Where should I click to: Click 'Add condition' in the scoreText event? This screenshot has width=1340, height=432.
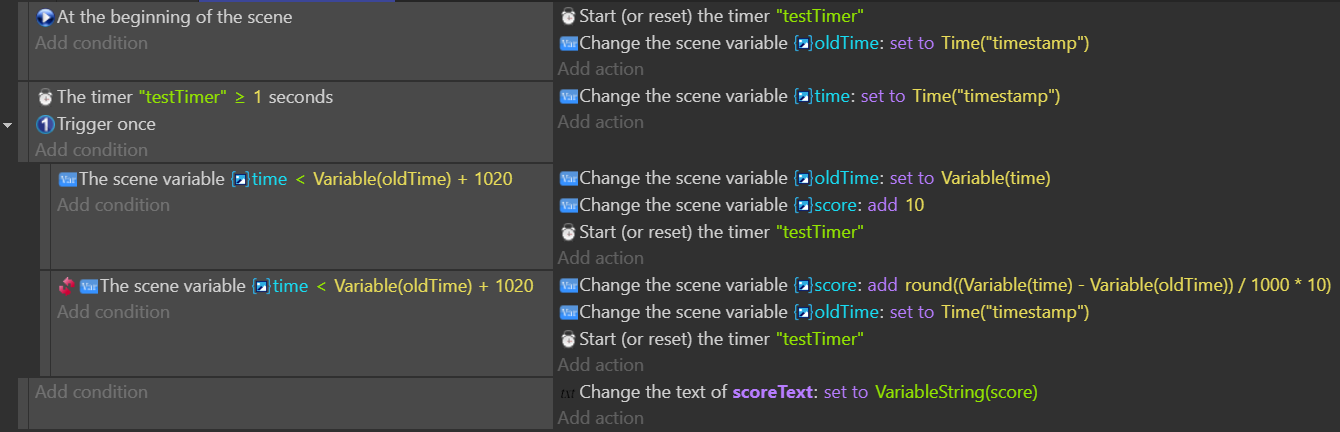click(x=91, y=392)
